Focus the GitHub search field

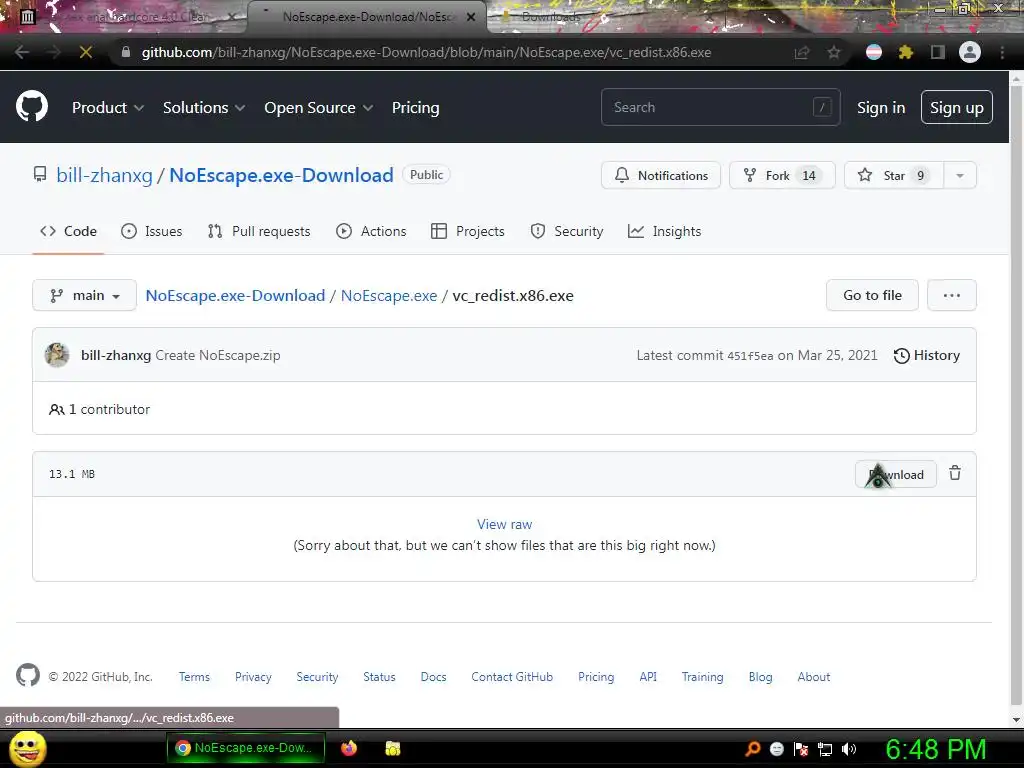720,107
